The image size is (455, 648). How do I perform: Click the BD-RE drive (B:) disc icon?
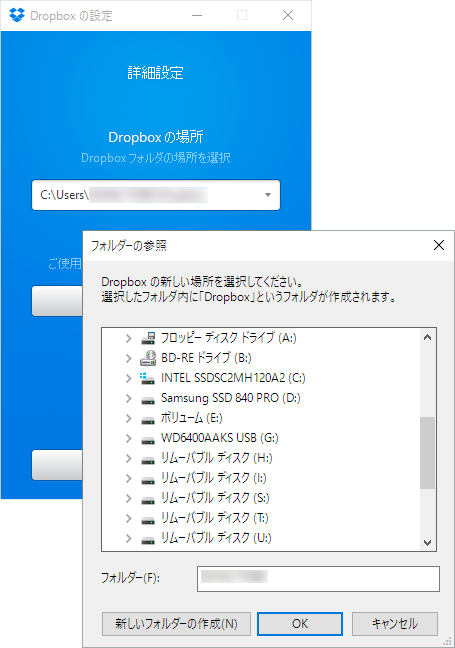[148, 358]
